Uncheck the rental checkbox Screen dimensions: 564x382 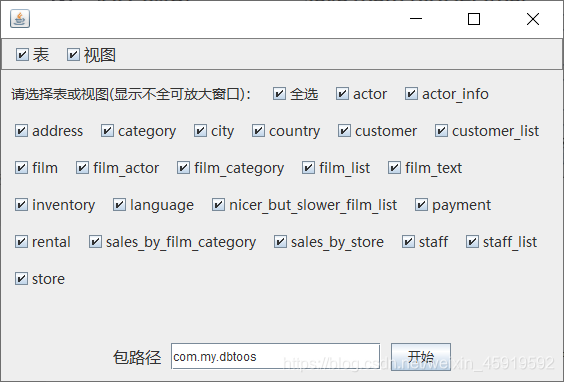coord(22,242)
